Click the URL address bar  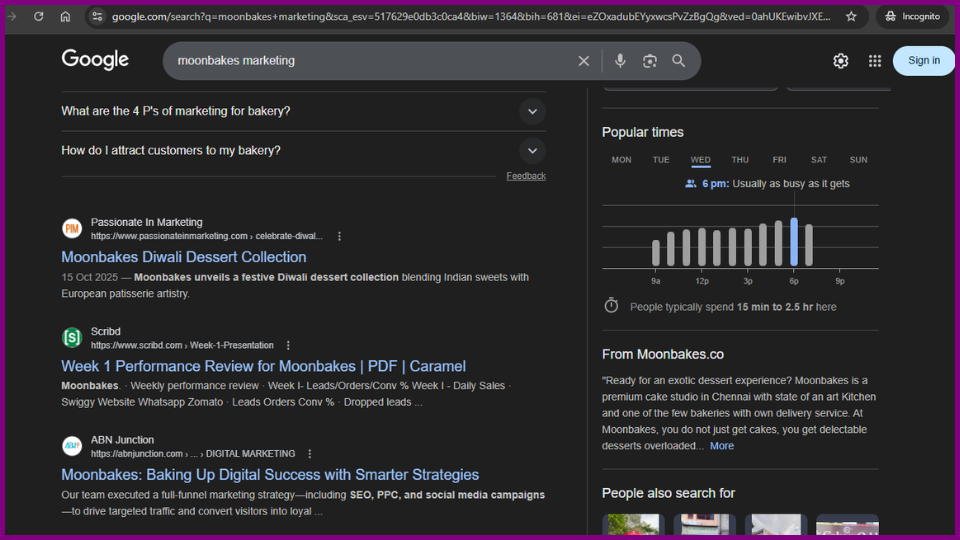coord(471,17)
